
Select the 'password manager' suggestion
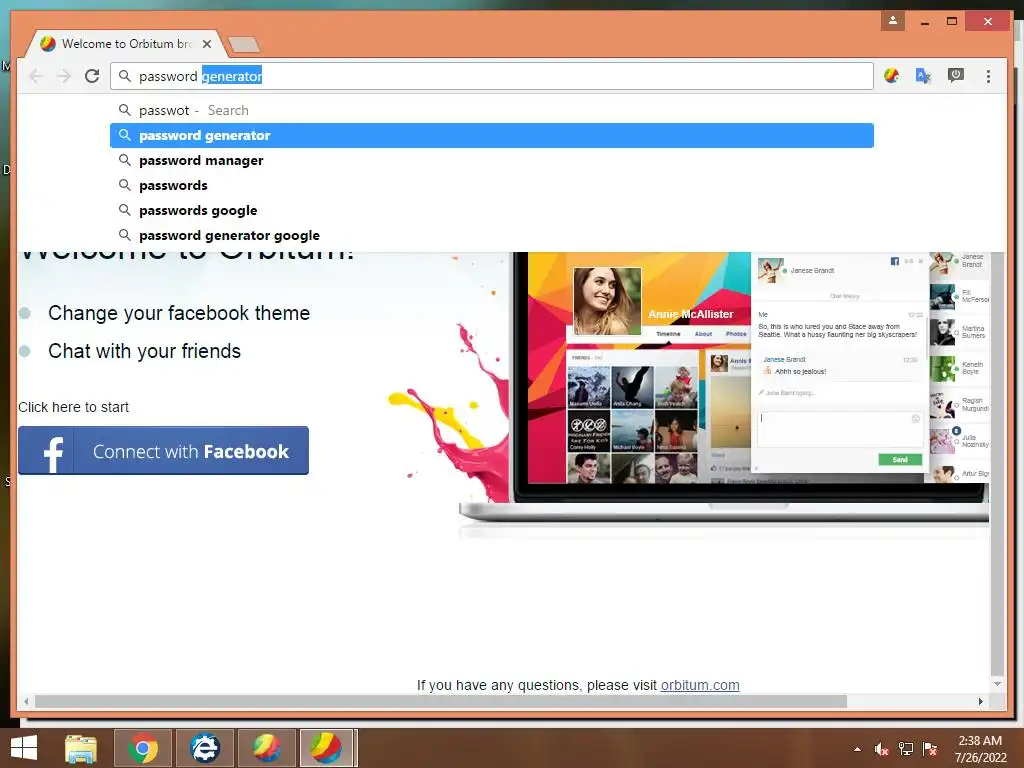[492, 161]
